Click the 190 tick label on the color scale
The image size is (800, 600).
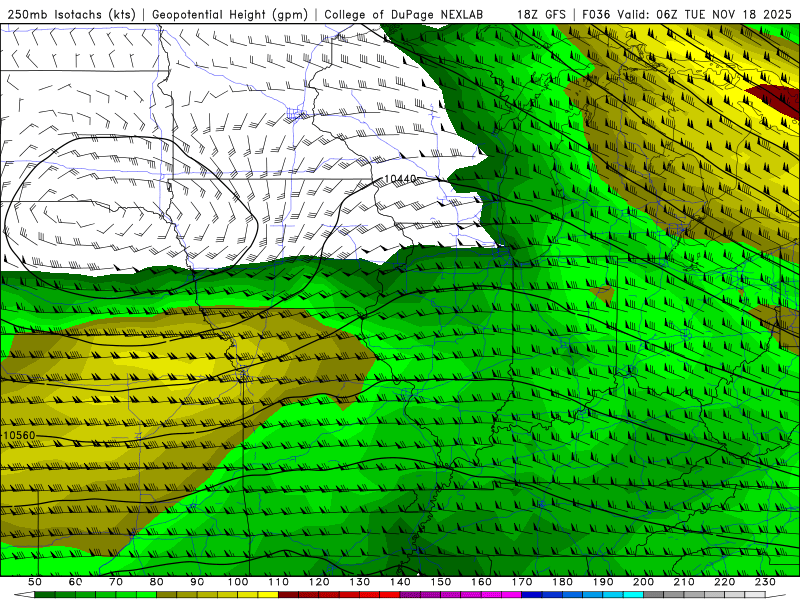[603, 582]
